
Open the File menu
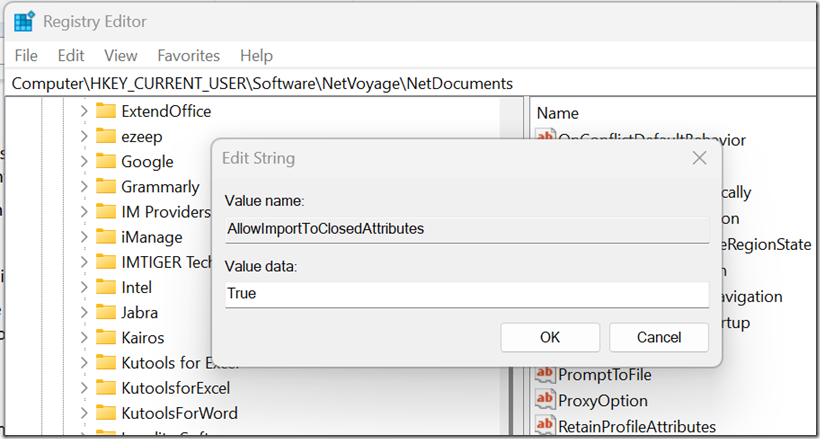click(x=26, y=55)
